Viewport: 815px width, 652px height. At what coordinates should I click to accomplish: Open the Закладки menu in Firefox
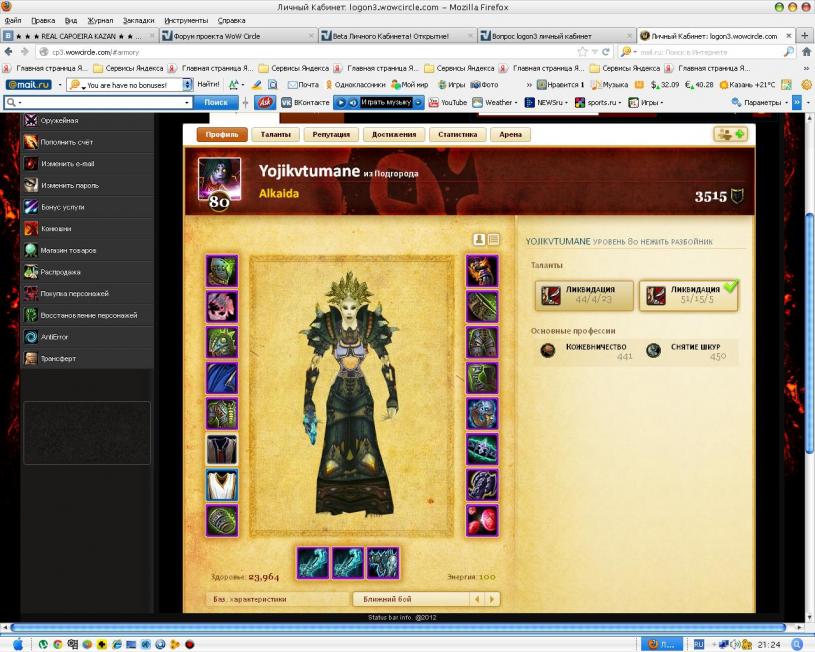point(138,20)
